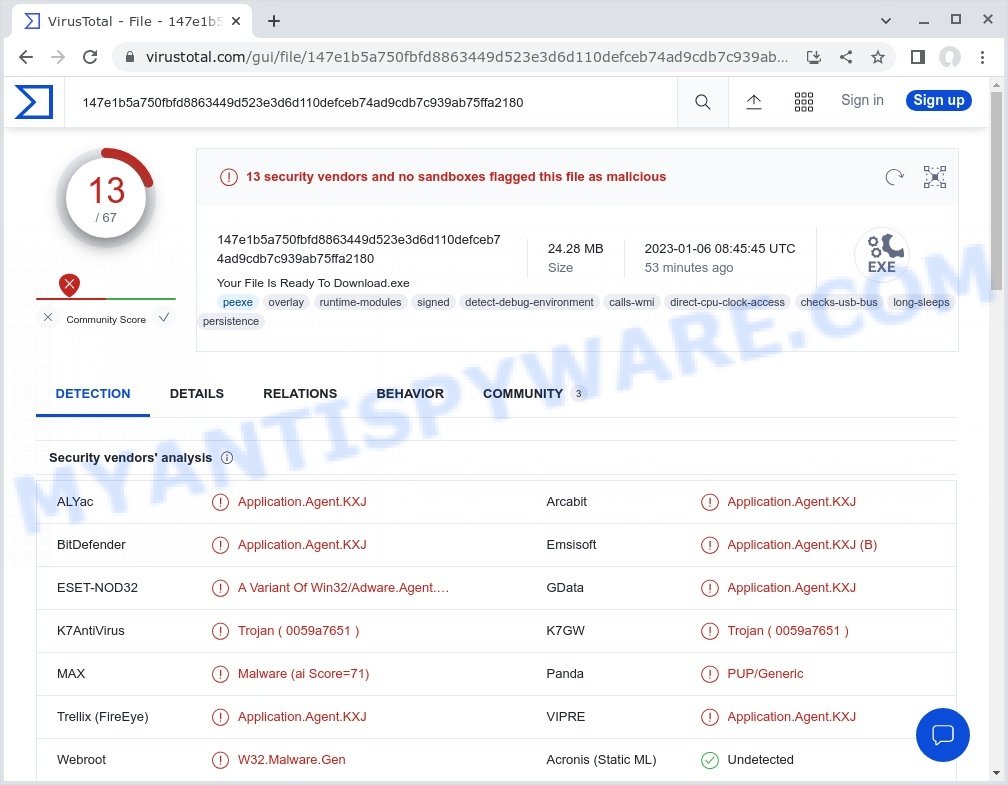Toggle the browser side panel icon
This screenshot has height=785, width=1008.
point(918,57)
